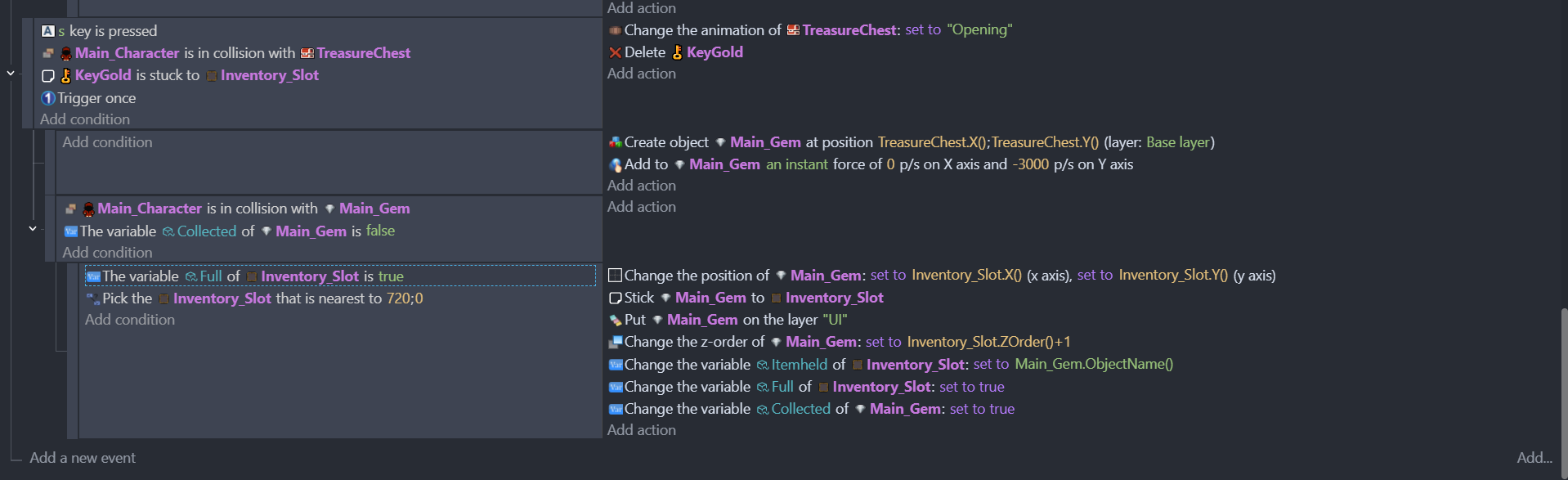Viewport: 1568px width, 480px height.
Task: Click the vertical scrollbar thumb
Action: 1564,378
